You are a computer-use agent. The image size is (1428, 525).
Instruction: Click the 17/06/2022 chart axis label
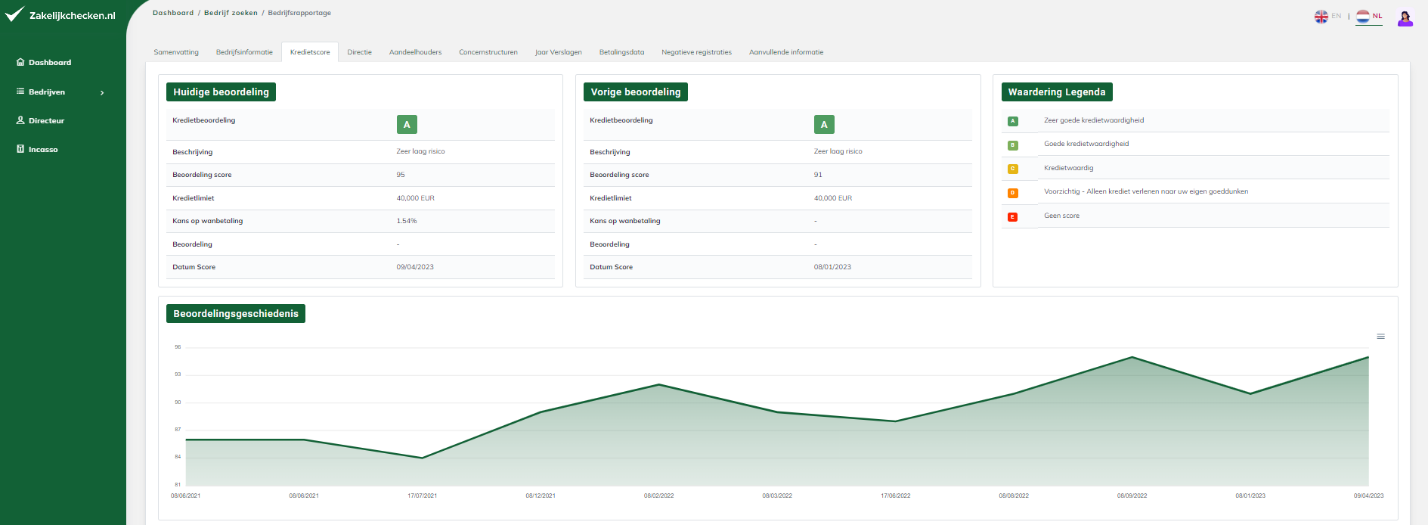[895, 495]
